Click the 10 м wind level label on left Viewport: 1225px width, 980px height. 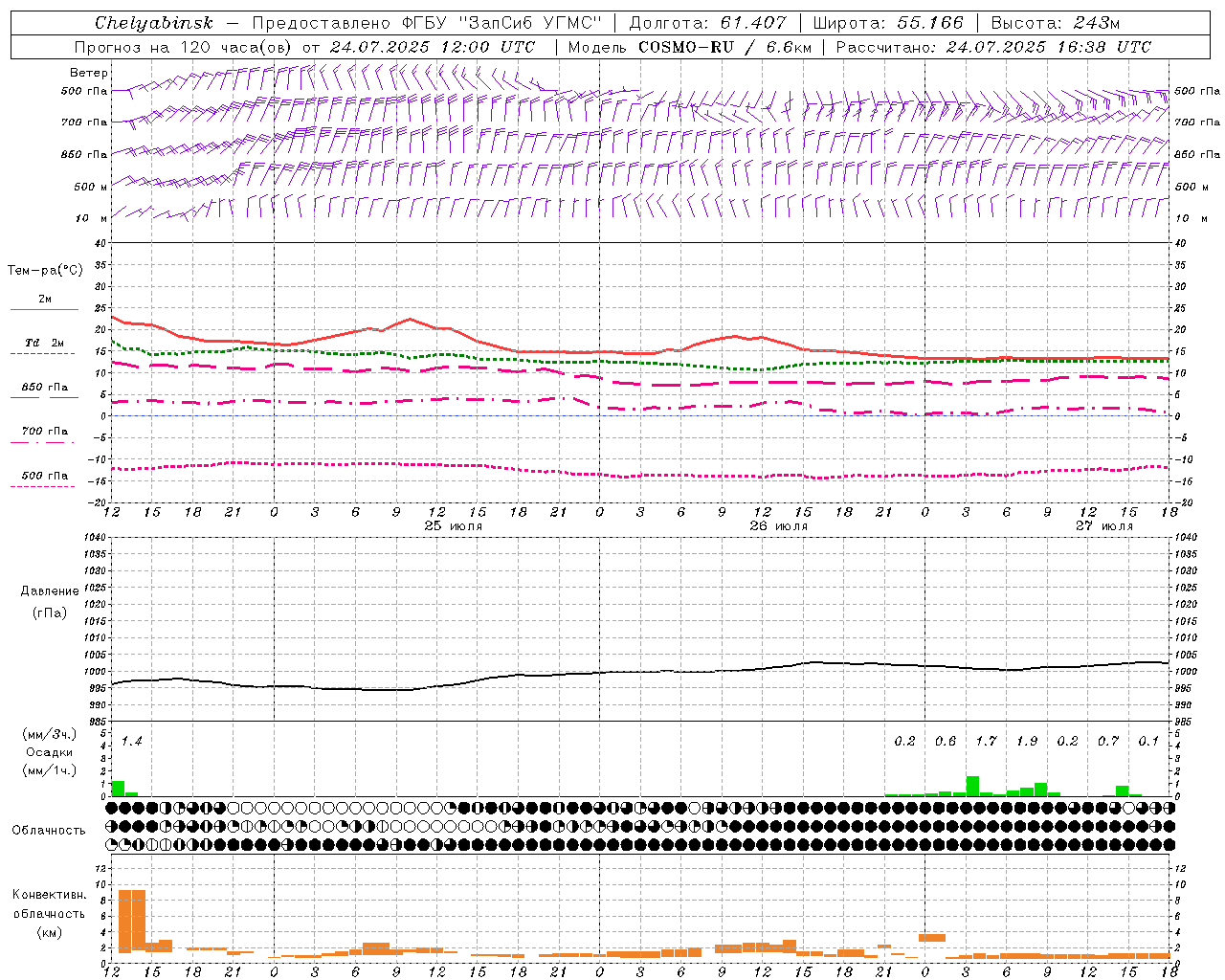click(91, 218)
